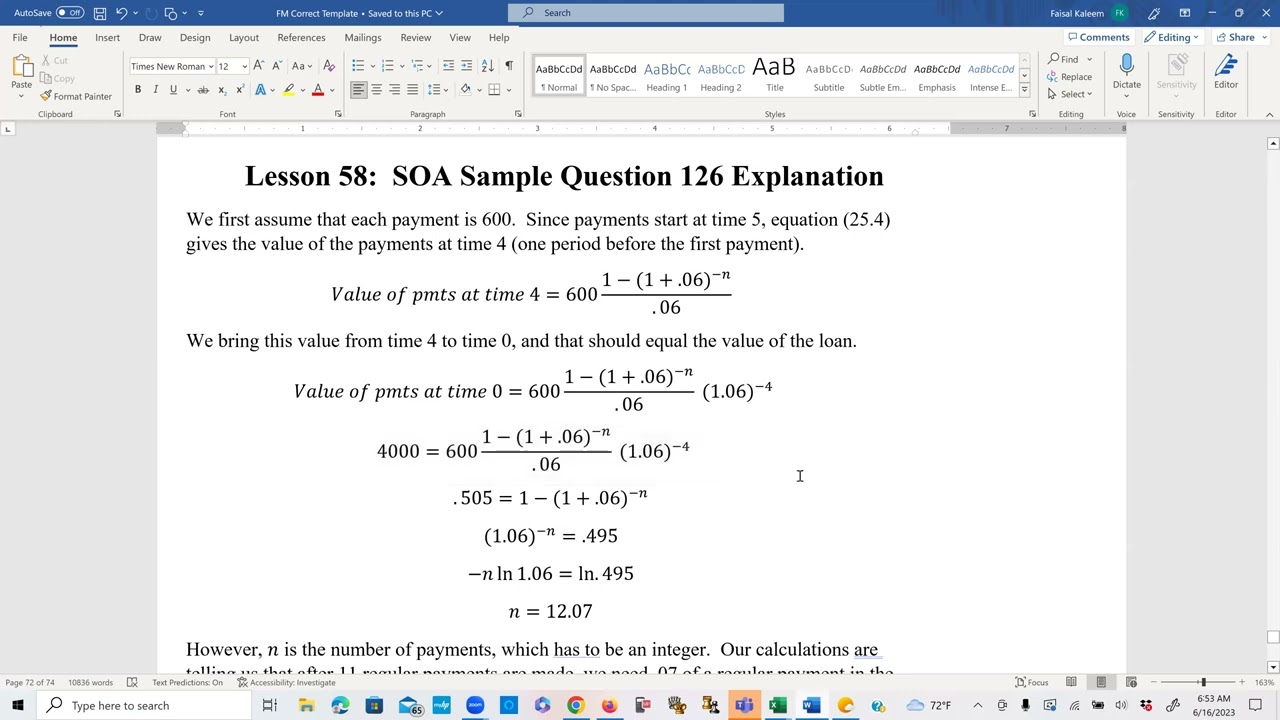This screenshot has height=720, width=1280.
Task: Click the Save icon in title bar
Action: [99, 13]
